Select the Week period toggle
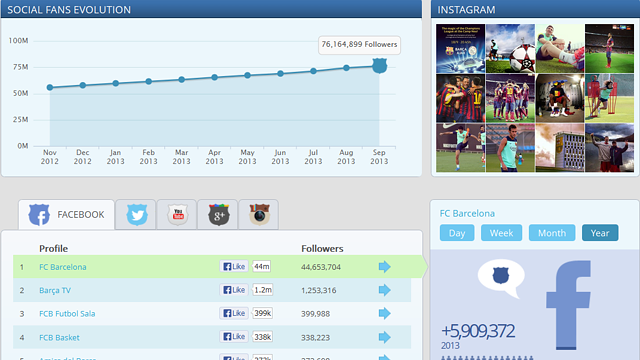This screenshot has width=640, height=360. (x=501, y=233)
